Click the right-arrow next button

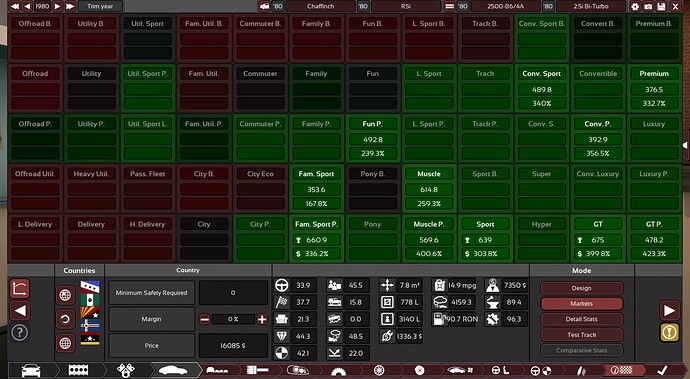point(669,310)
